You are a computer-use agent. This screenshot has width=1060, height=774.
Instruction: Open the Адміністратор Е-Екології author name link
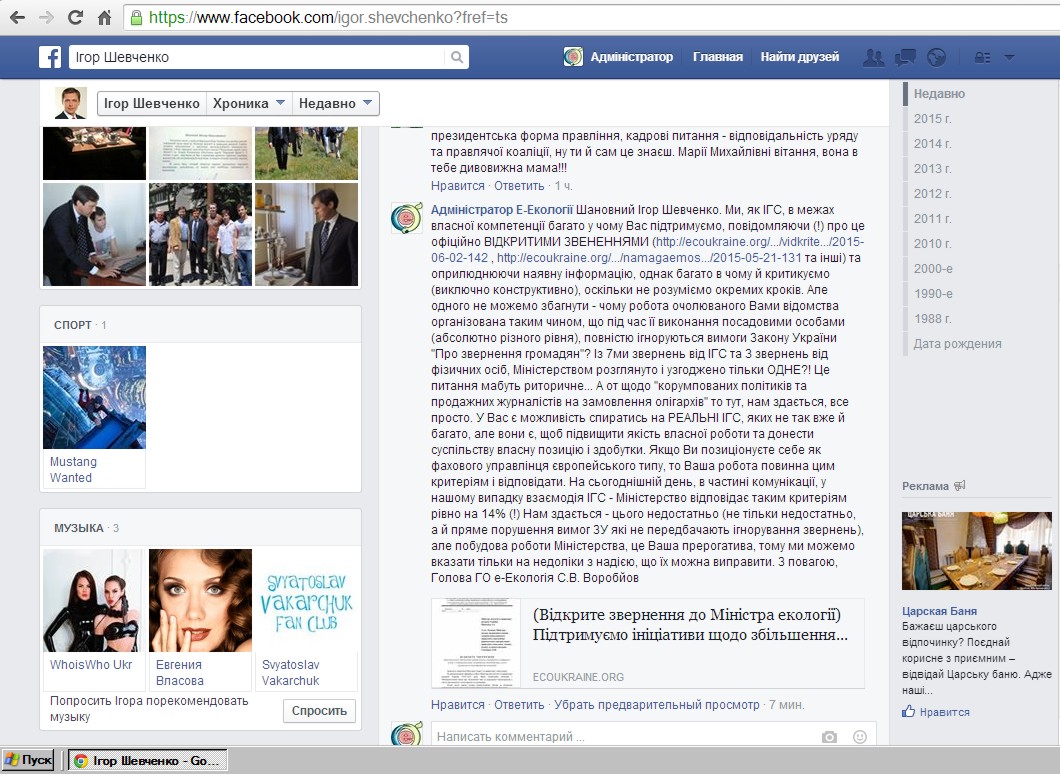(502, 210)
